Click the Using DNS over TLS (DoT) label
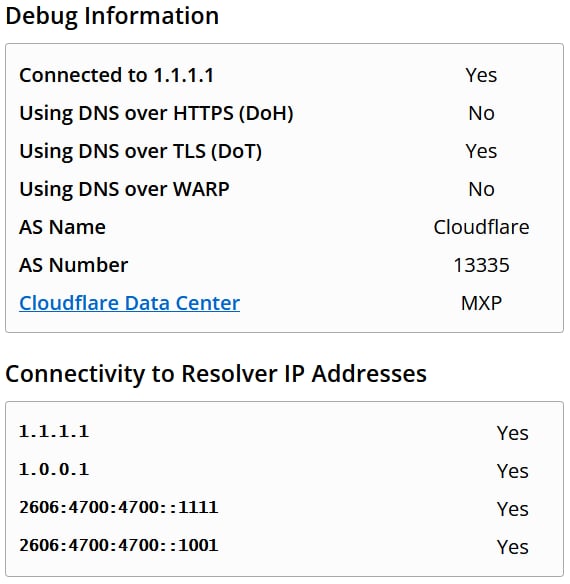The width and height of the screenshot is (570, 584). coord(140,151)
